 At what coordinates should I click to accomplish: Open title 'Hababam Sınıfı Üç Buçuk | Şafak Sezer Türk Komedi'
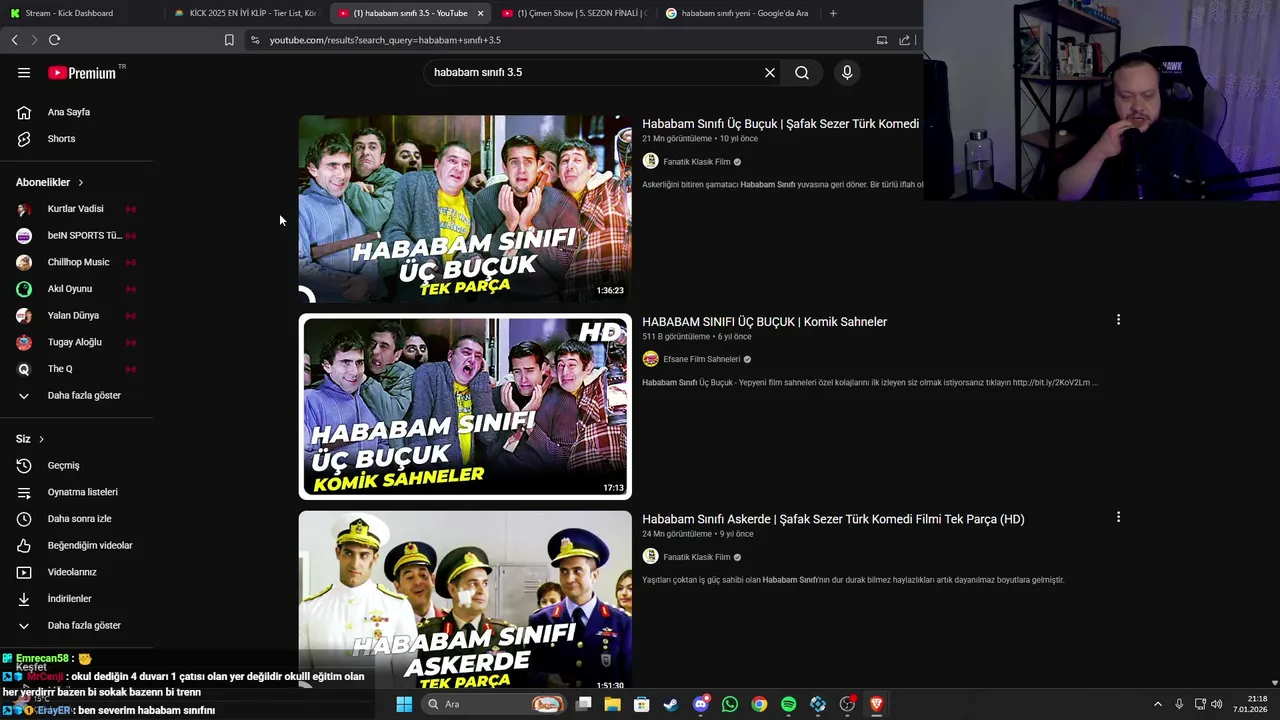780,124
